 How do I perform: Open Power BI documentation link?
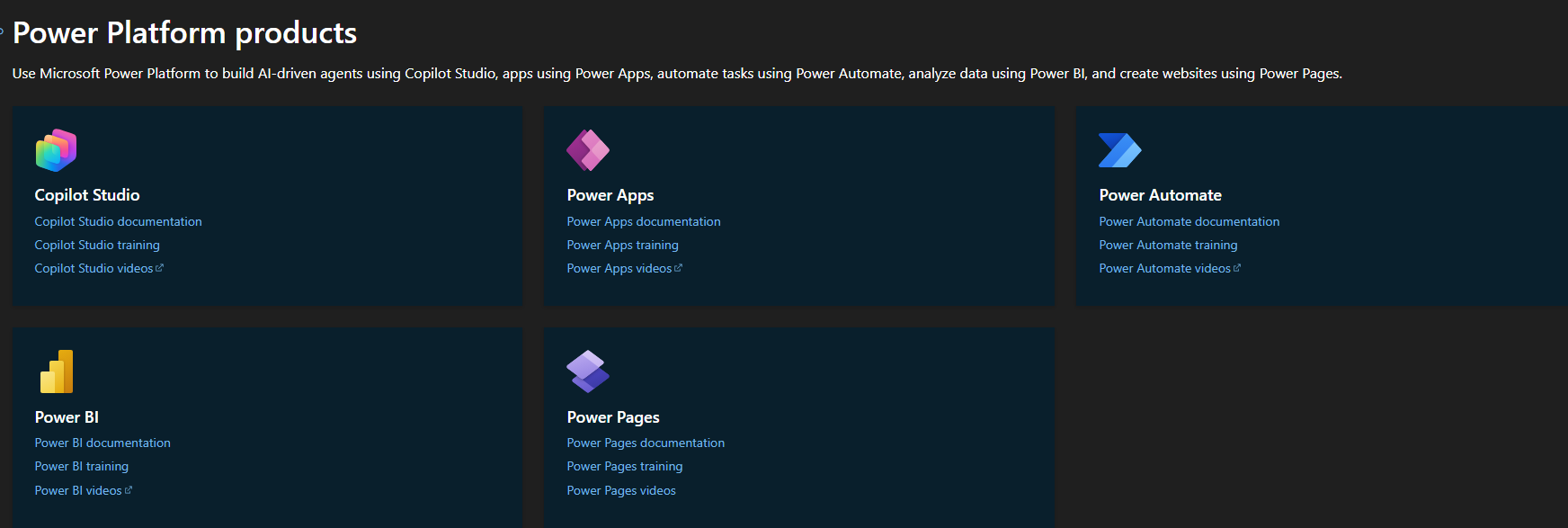pyautogui.click(x=102, y=443)
